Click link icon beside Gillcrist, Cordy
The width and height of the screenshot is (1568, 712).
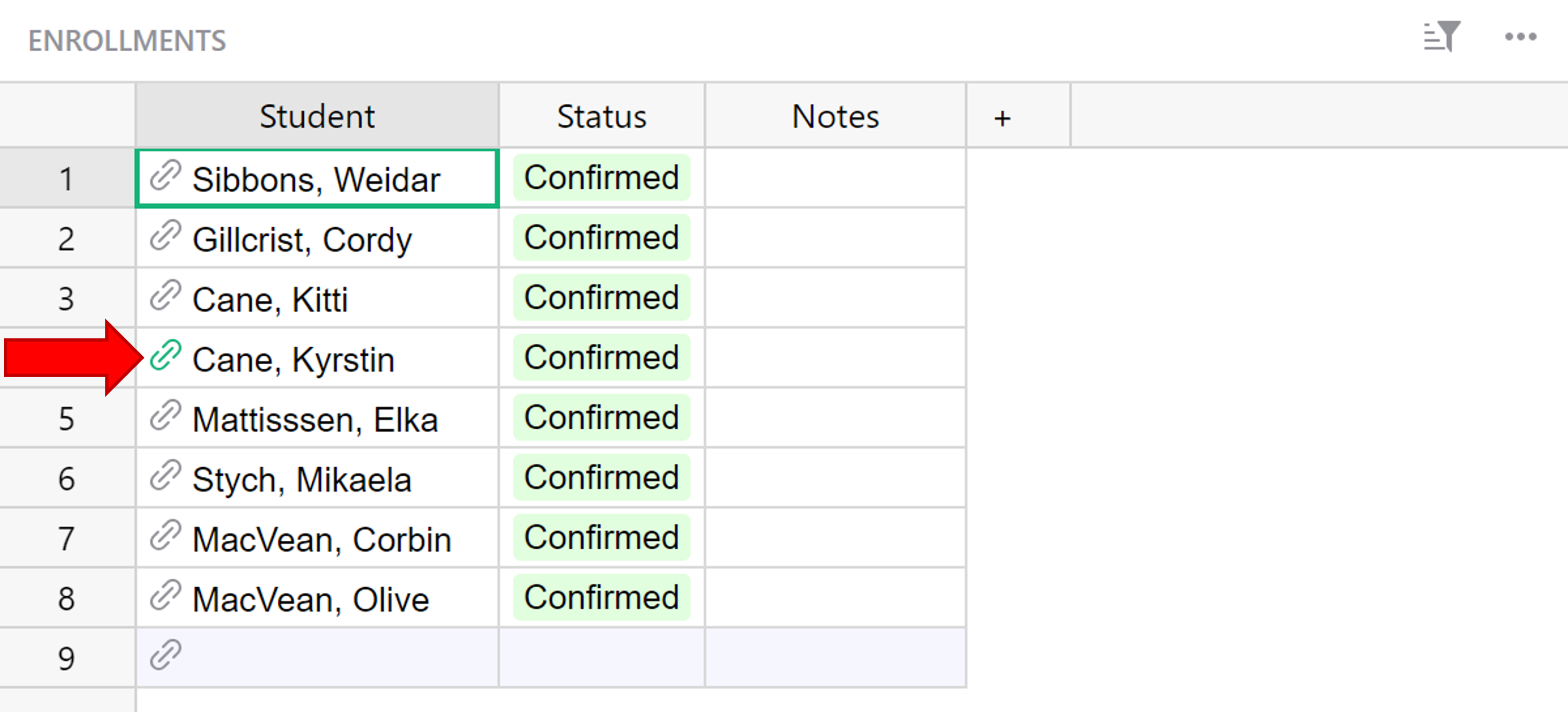(x=165, y=236)
